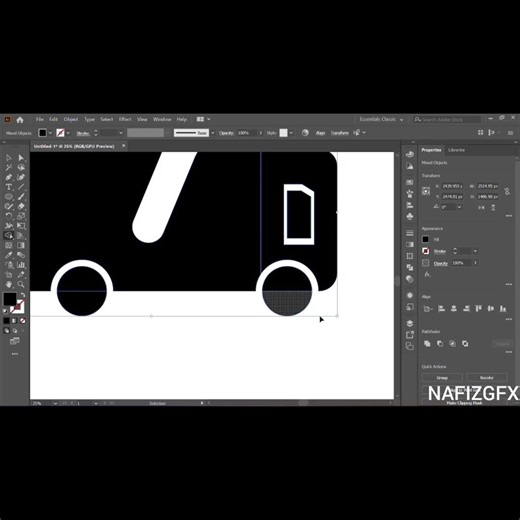Select the Lasso tool
520x520 pixels.
(21, 167)
